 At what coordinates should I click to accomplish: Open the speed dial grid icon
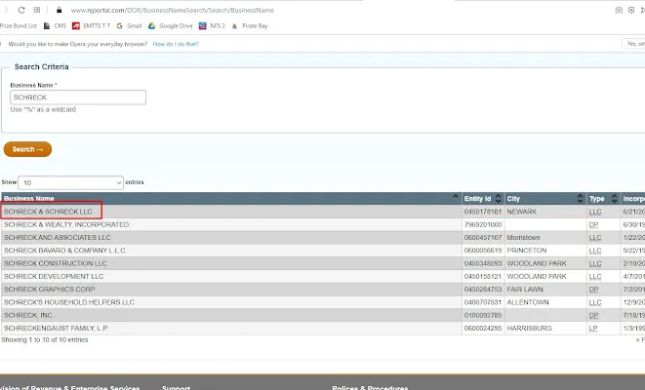tap(37, 10)
